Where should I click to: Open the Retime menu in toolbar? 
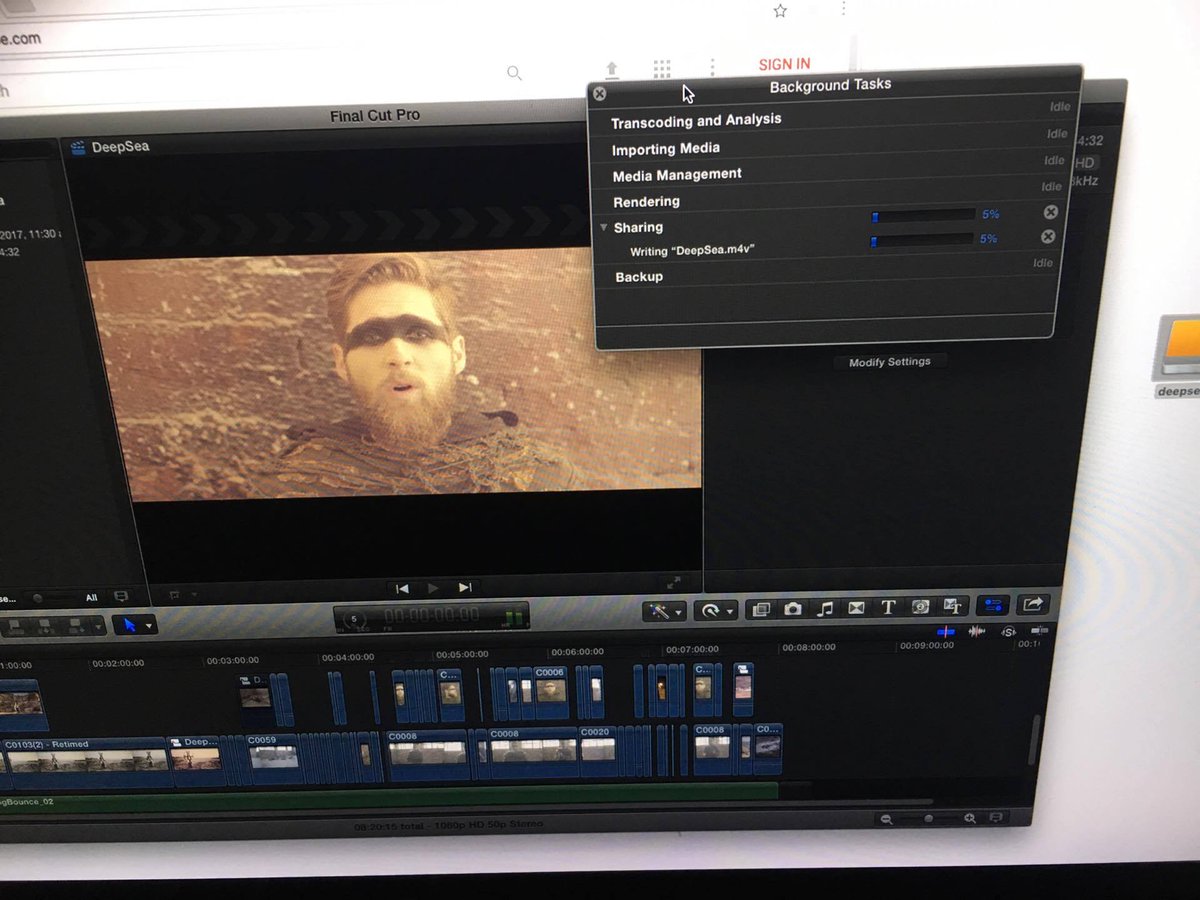tap(717, 610)
